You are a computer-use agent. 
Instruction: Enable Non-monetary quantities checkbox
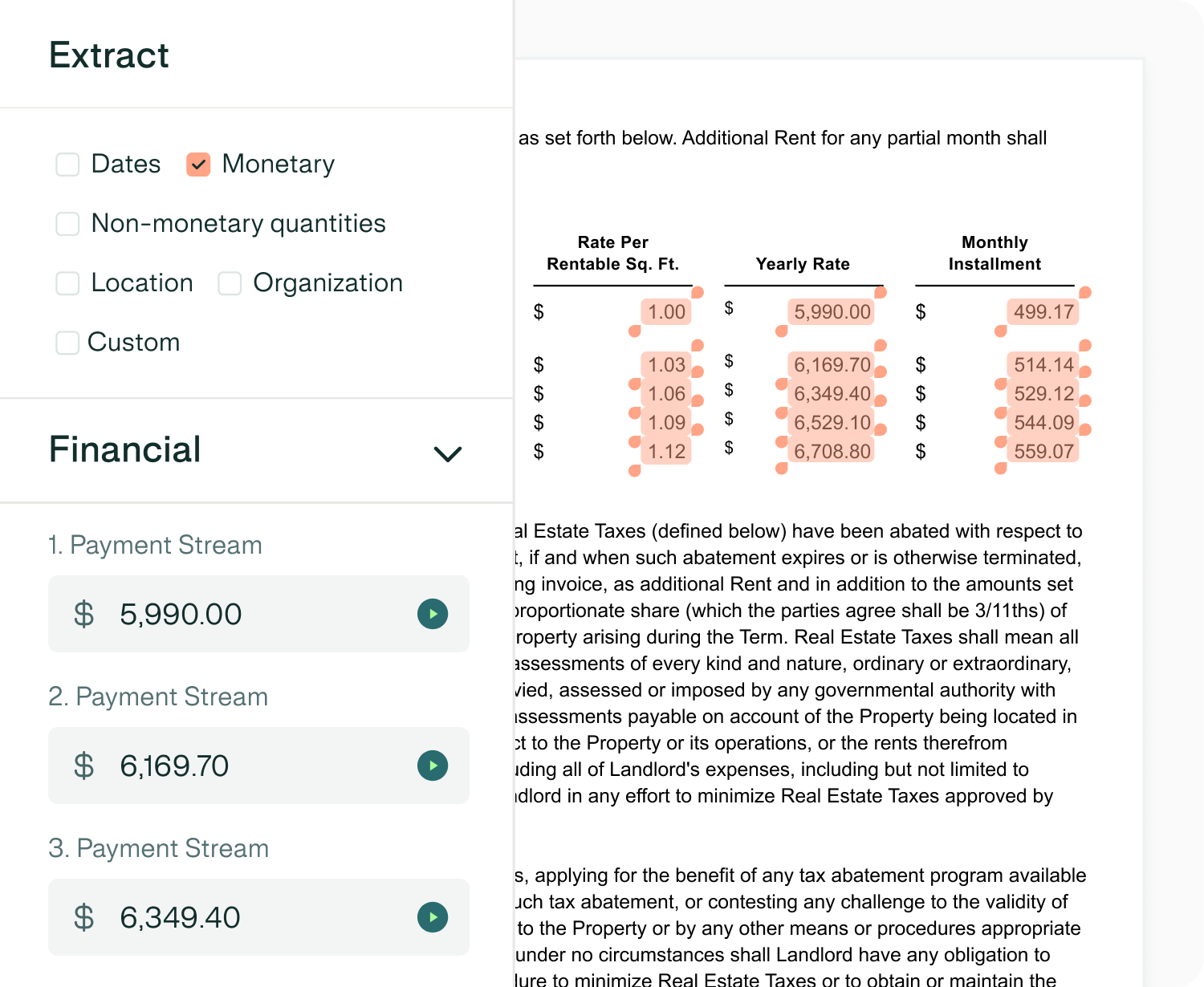pyautogui.click(x=67, y=224)
